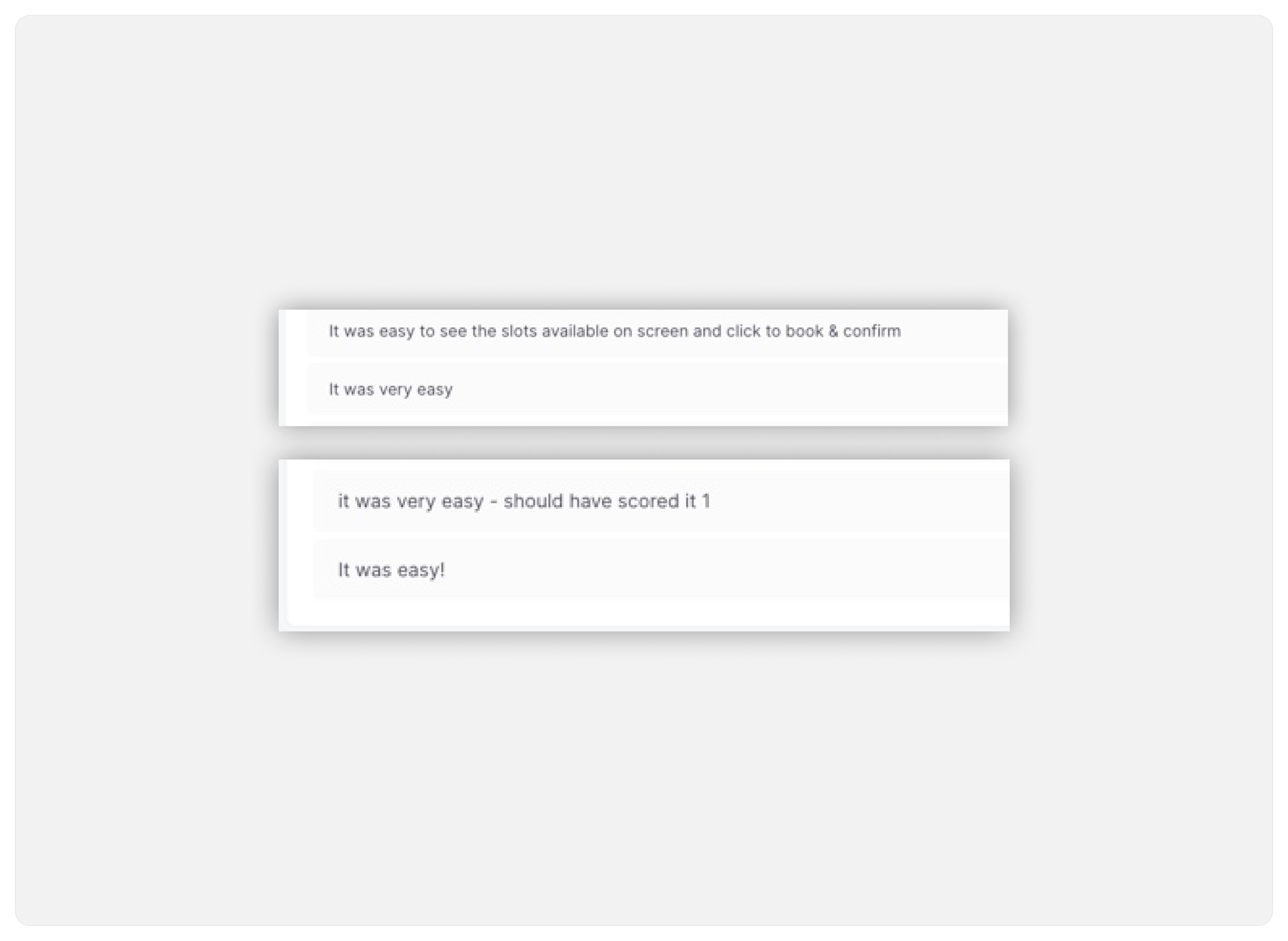Image resolution: width=1288 pixels, height=941 pixels.
Task: Click 'It was easy to see the slots' text
Action: tap(613, 331)
